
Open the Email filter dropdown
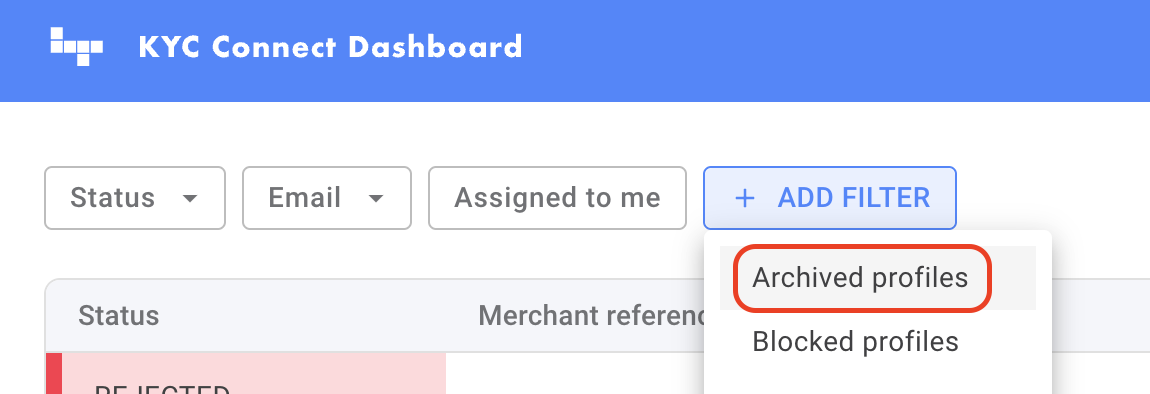pyautogui.click(x=327, y=198)
